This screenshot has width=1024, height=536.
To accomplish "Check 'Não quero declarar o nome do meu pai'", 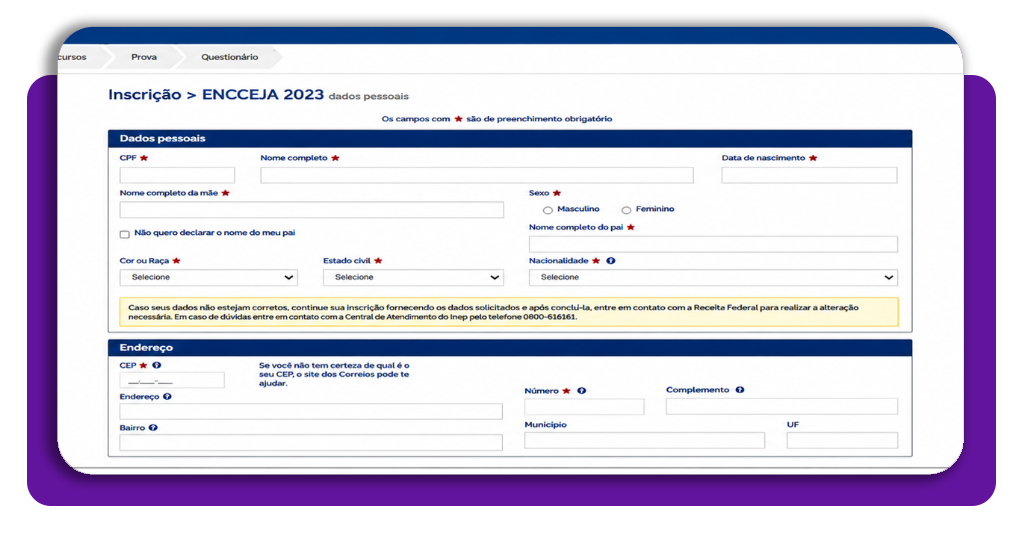I will coord(125,234).
